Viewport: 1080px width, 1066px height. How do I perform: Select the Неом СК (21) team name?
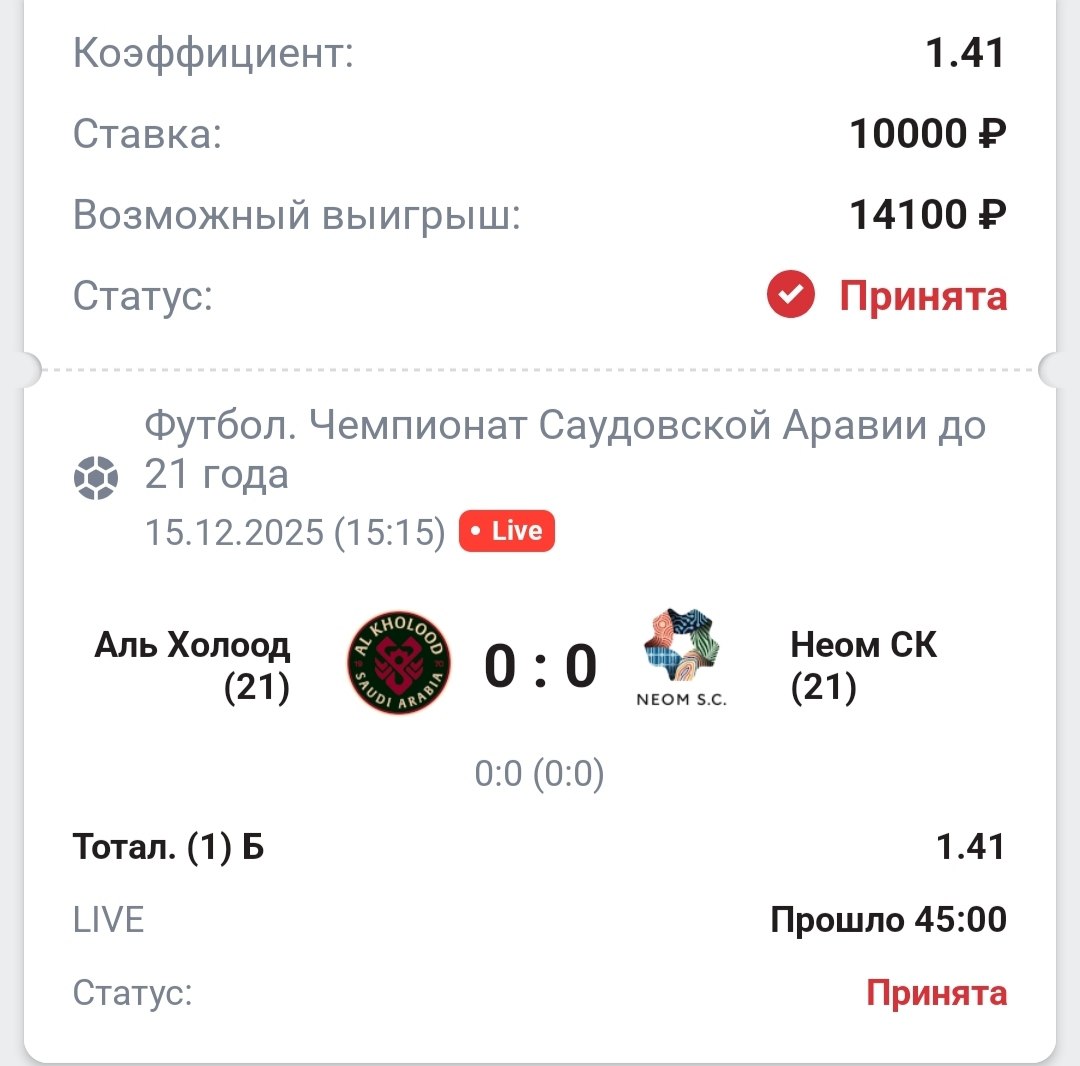(863, 666)
